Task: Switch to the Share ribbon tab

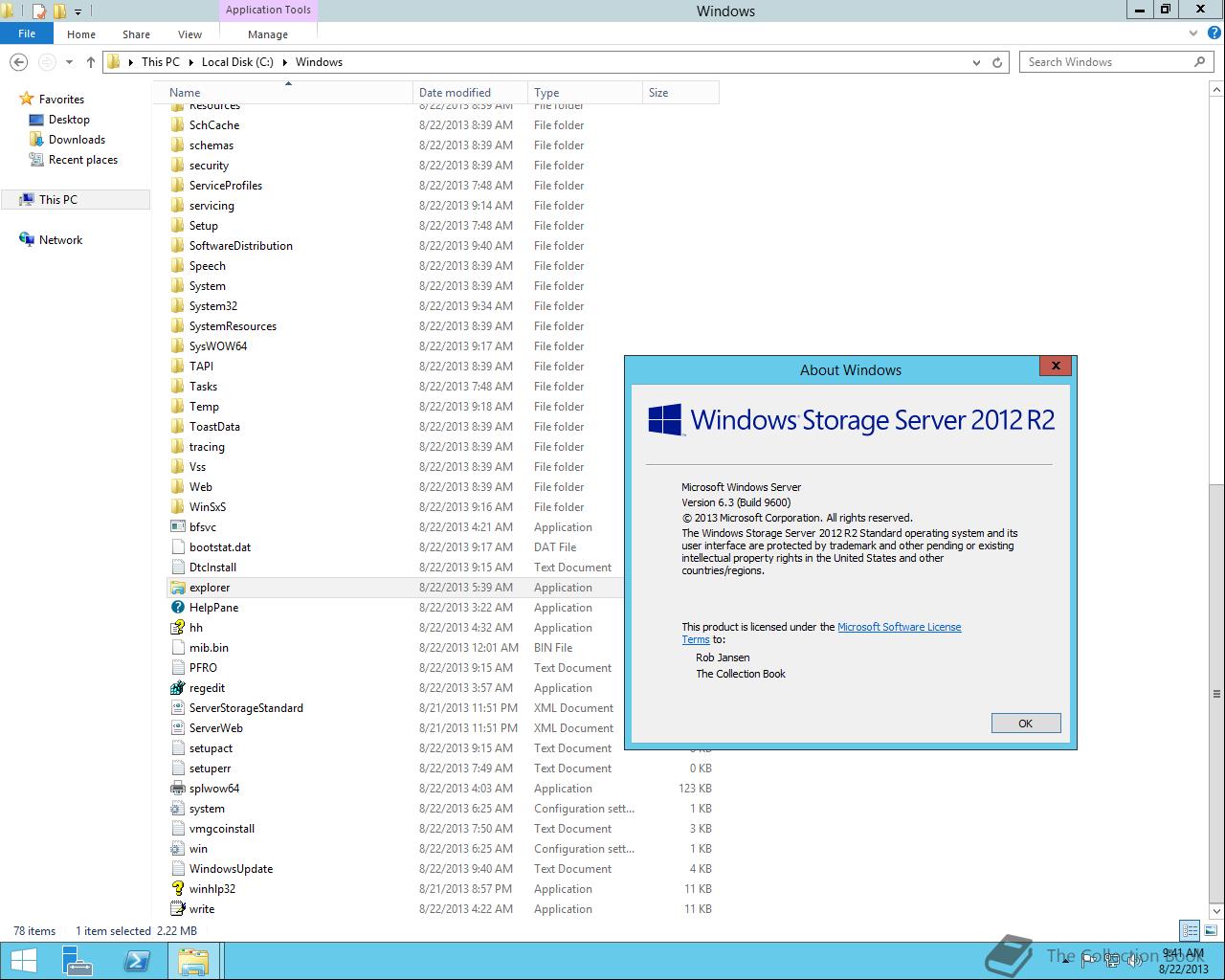Action: (x=136, y=34)
